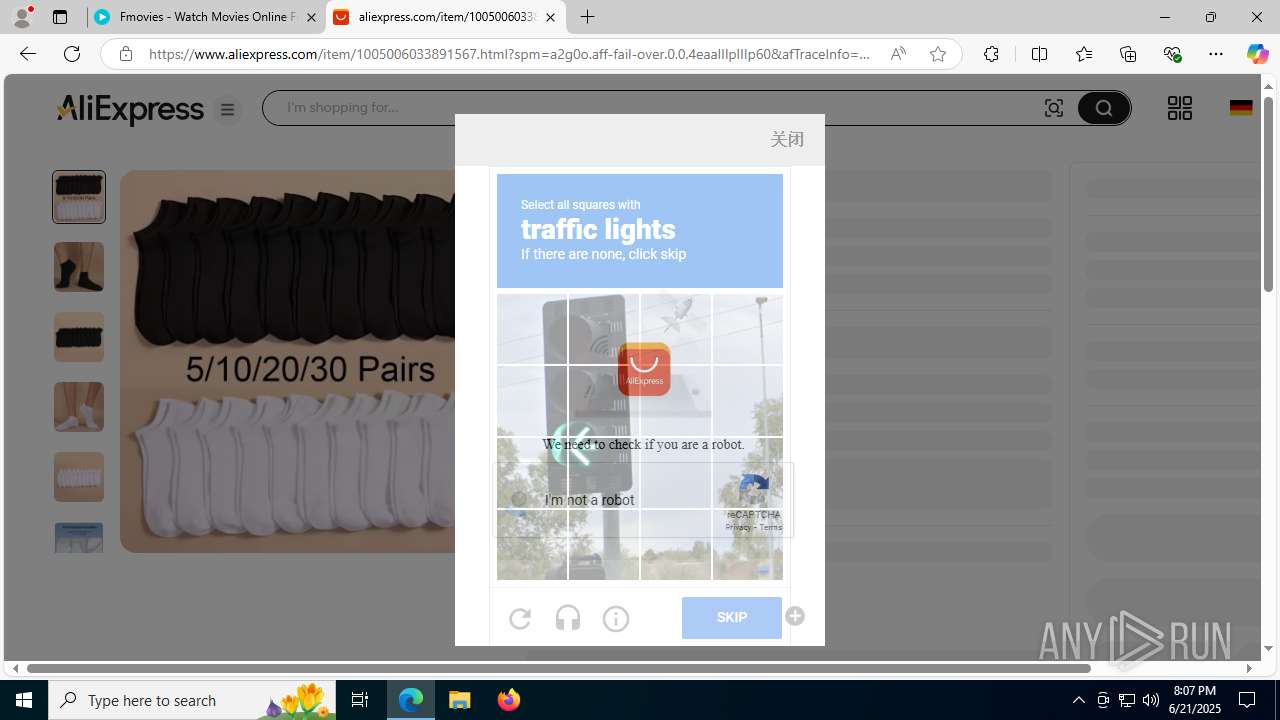1280x720 pixels.
Task: Click the vertical scrollbar down arrow
Action: (x=1268, y=649)
